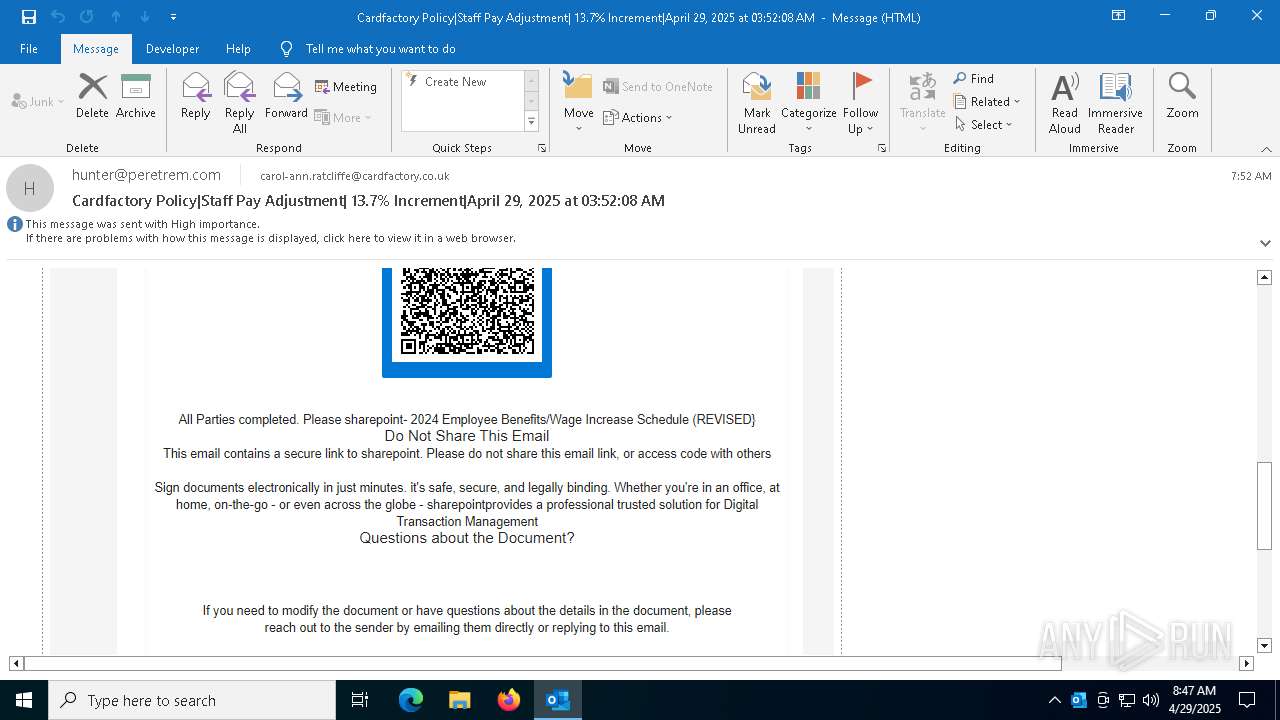The image size is (1280, 720).
Task: Click the taskbar search box
Action: [192, 700]
